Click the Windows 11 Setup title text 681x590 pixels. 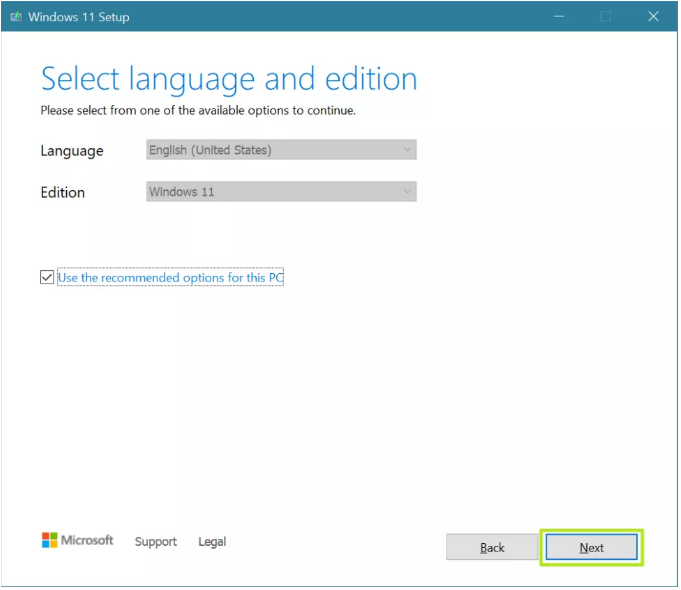pos(79,17)
